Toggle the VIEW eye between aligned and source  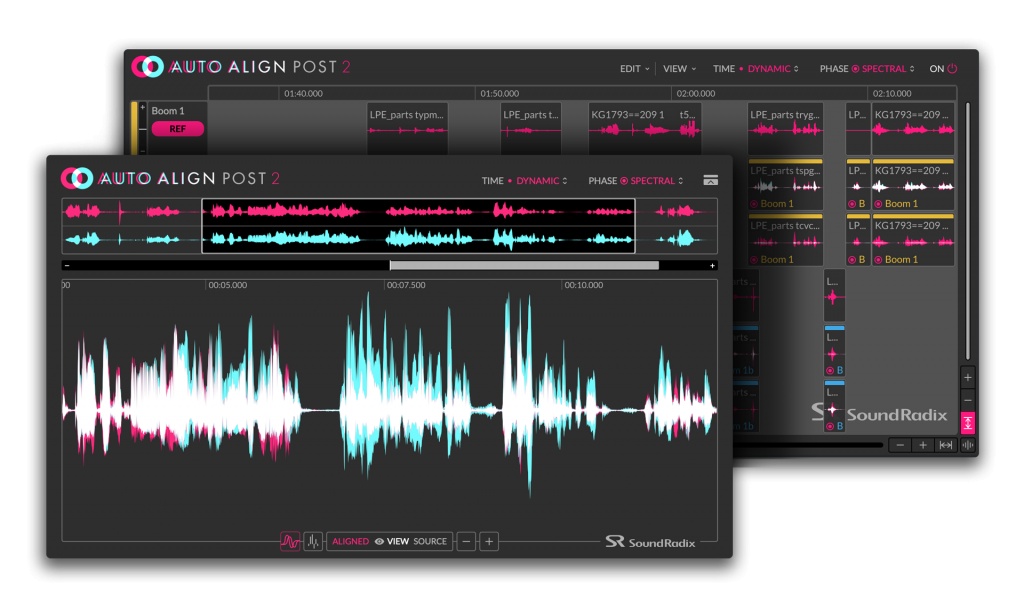pos(378,541)
